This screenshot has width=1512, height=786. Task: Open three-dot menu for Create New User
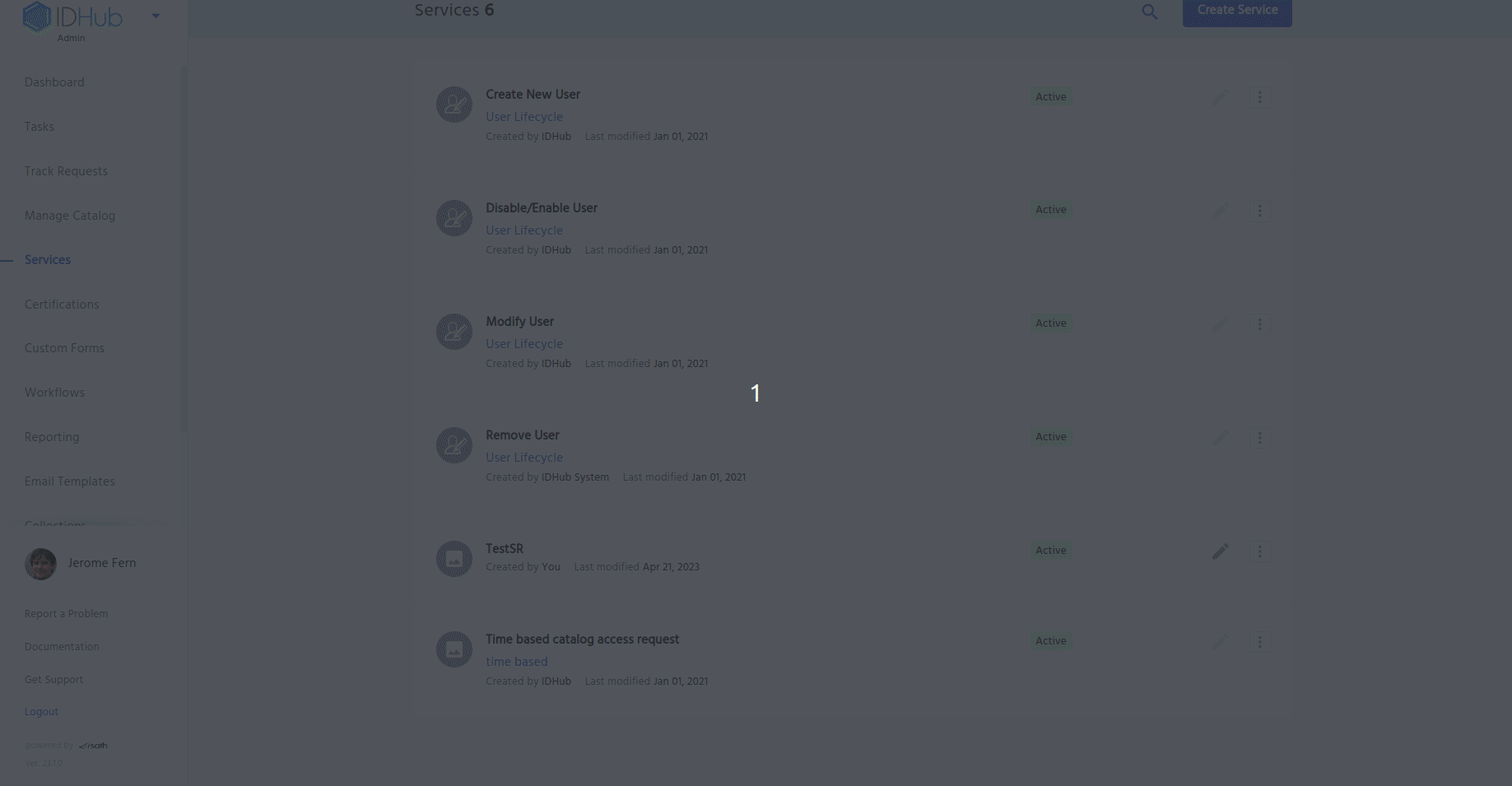pos(1259,97)
